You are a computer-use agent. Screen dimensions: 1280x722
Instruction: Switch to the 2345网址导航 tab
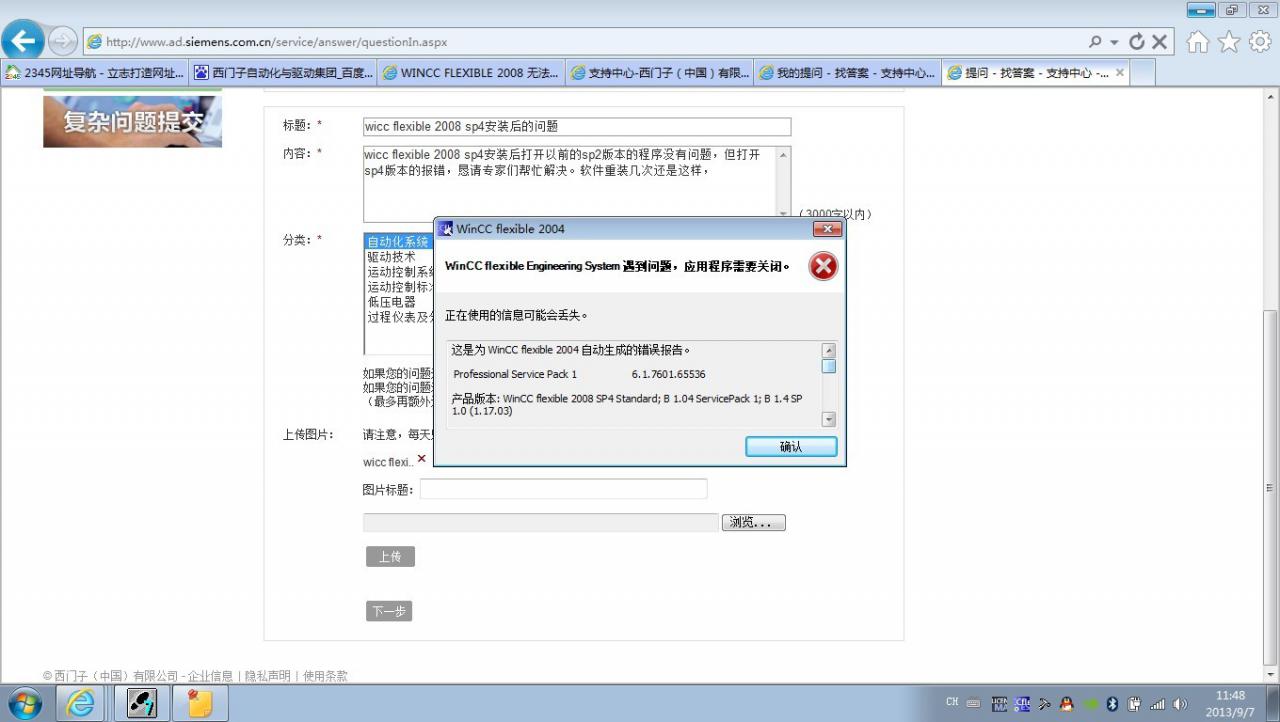(94, 73)
